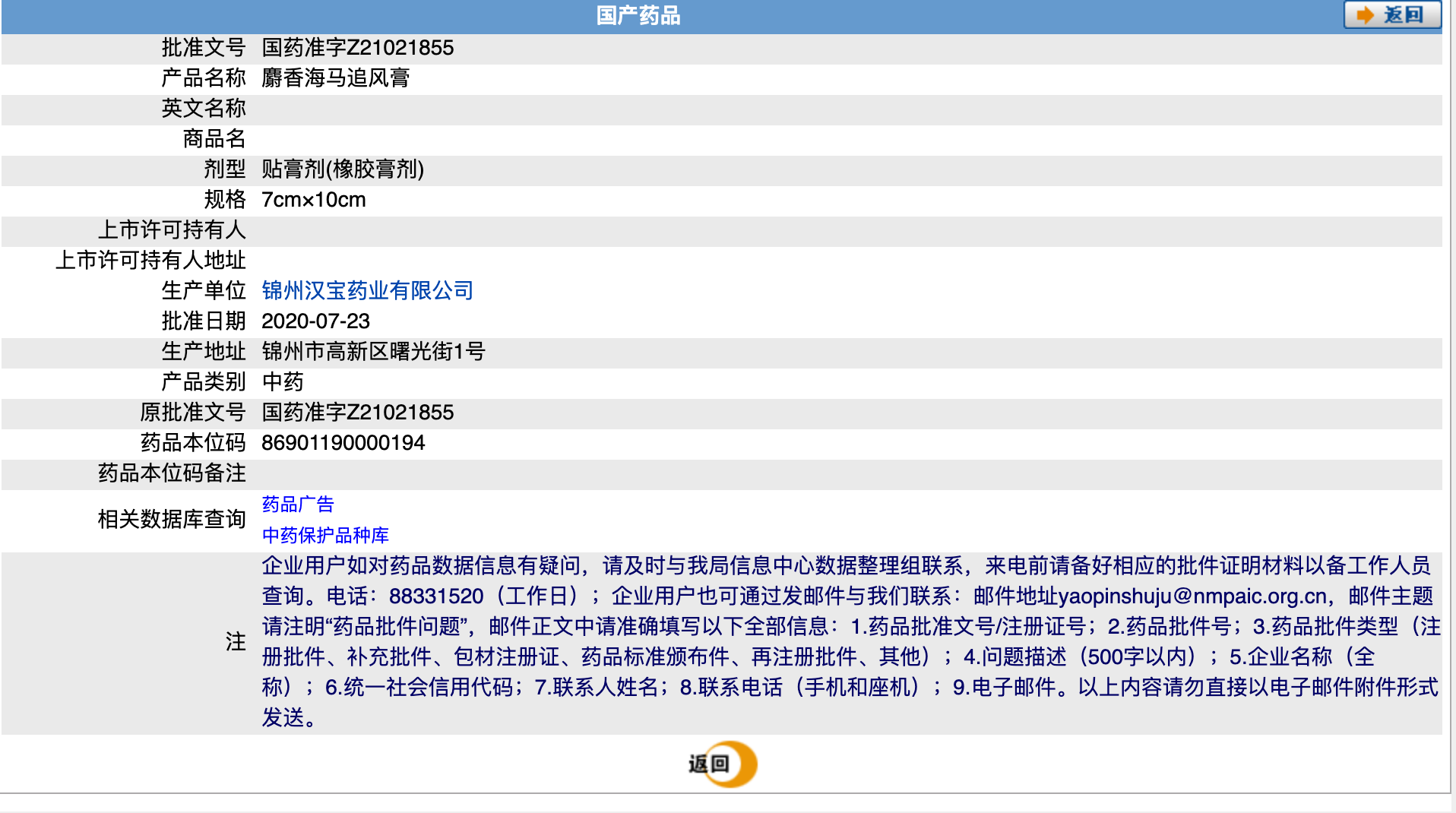Click the 产品名称 field label
Viewport: 1456px width, 813px height.
click(x=204, y=78)
